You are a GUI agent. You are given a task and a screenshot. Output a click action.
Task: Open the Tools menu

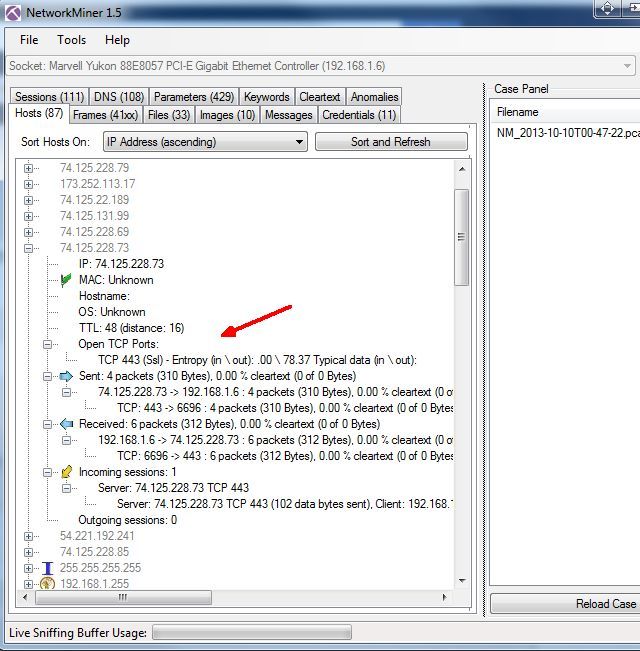71,40
